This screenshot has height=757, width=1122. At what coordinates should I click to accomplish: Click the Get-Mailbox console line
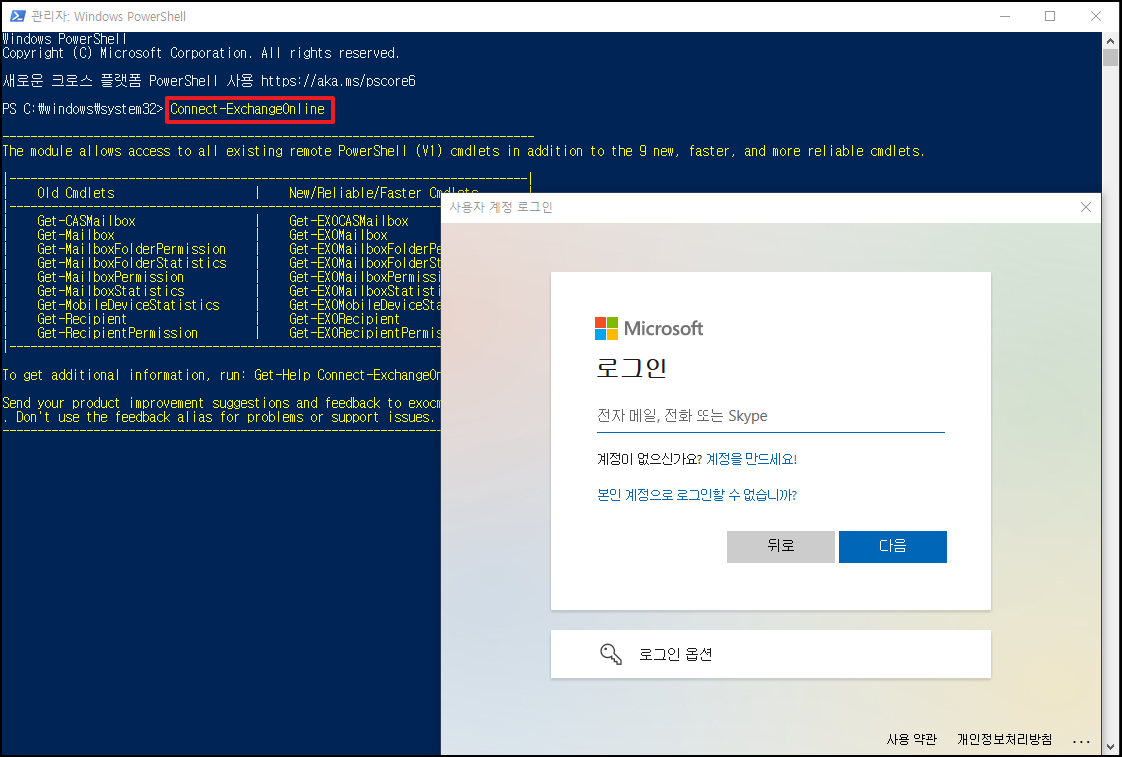click(x=76, y=235)
